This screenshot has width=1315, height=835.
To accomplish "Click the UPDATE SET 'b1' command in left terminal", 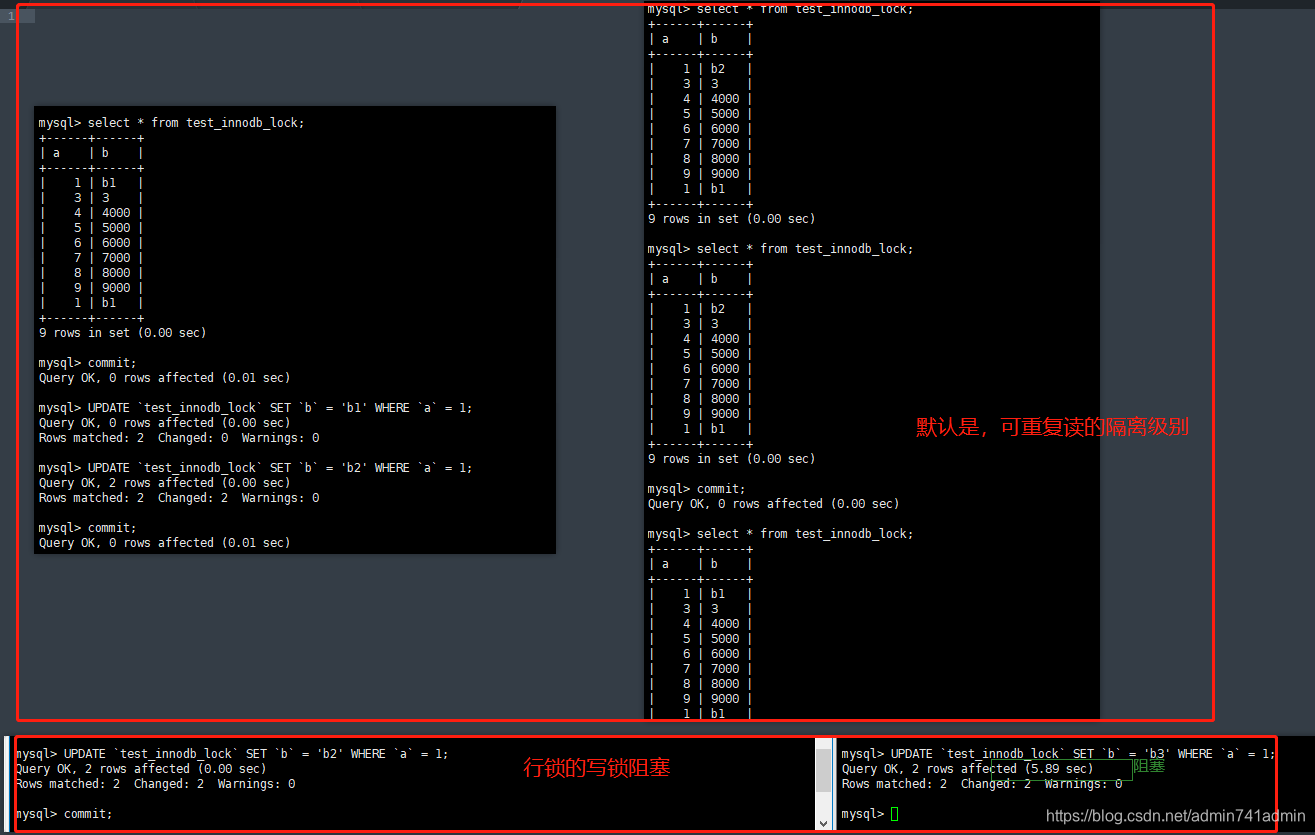I will point(256,408).
